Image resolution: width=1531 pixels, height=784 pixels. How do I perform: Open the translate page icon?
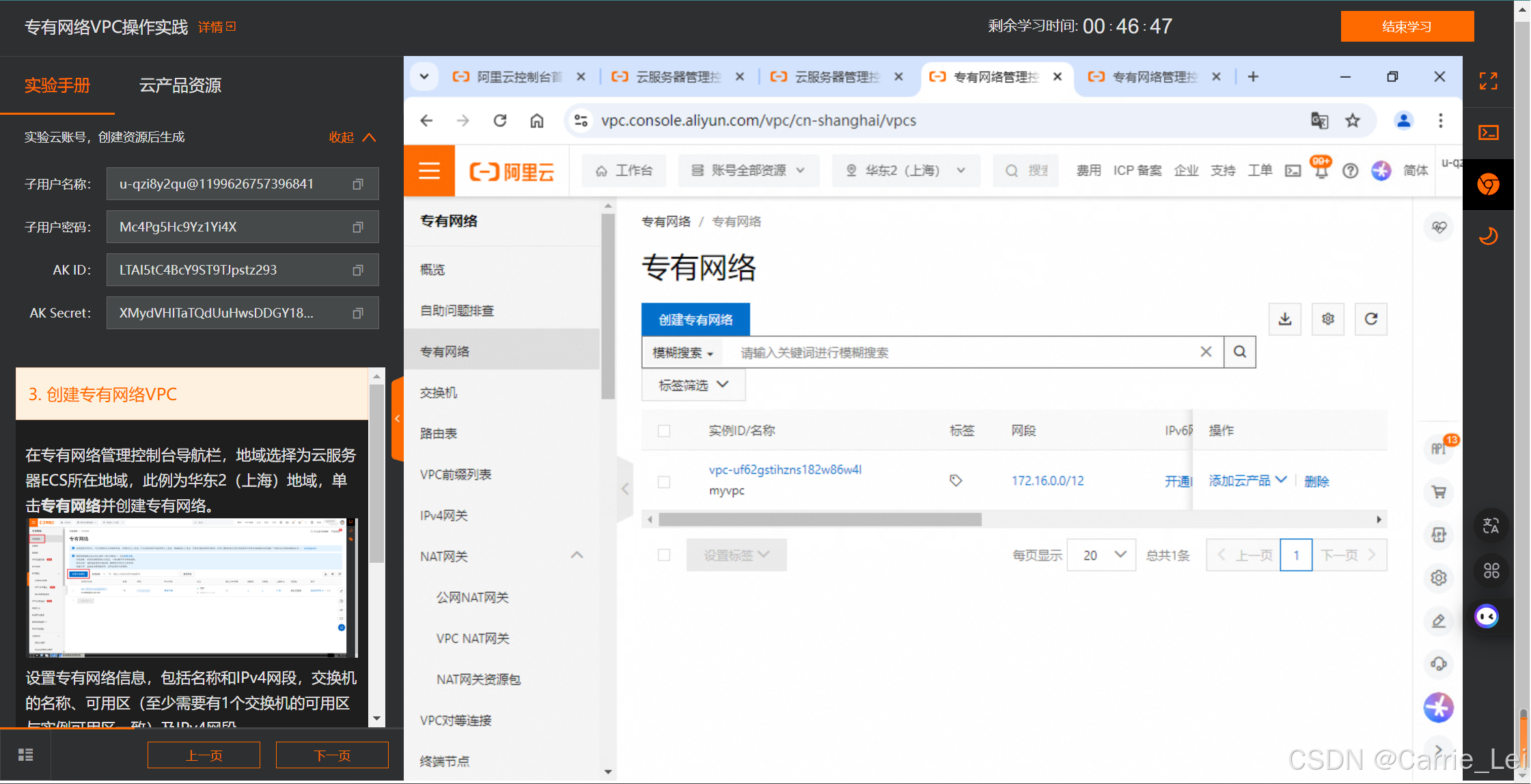(1319, 121)
